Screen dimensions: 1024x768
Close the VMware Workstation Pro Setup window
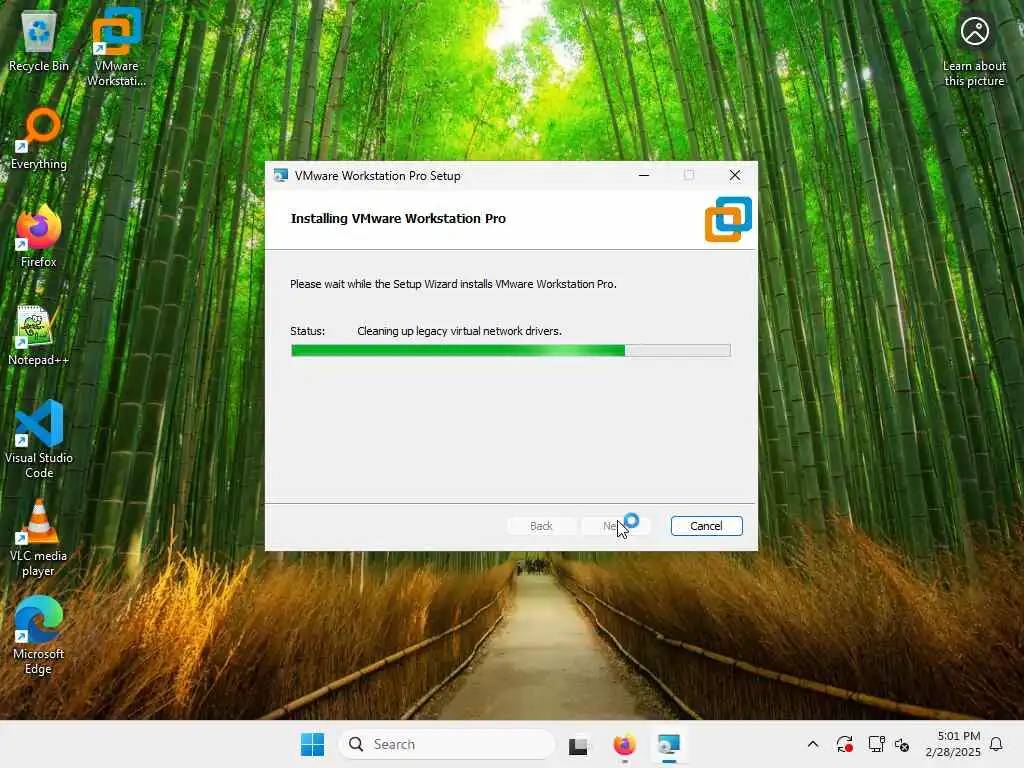pyautogui.click(x=735, y=176)
